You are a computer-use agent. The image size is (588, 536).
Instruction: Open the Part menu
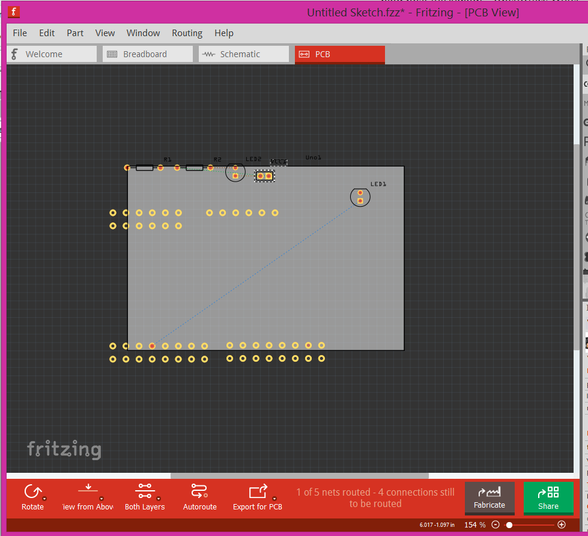75,33
